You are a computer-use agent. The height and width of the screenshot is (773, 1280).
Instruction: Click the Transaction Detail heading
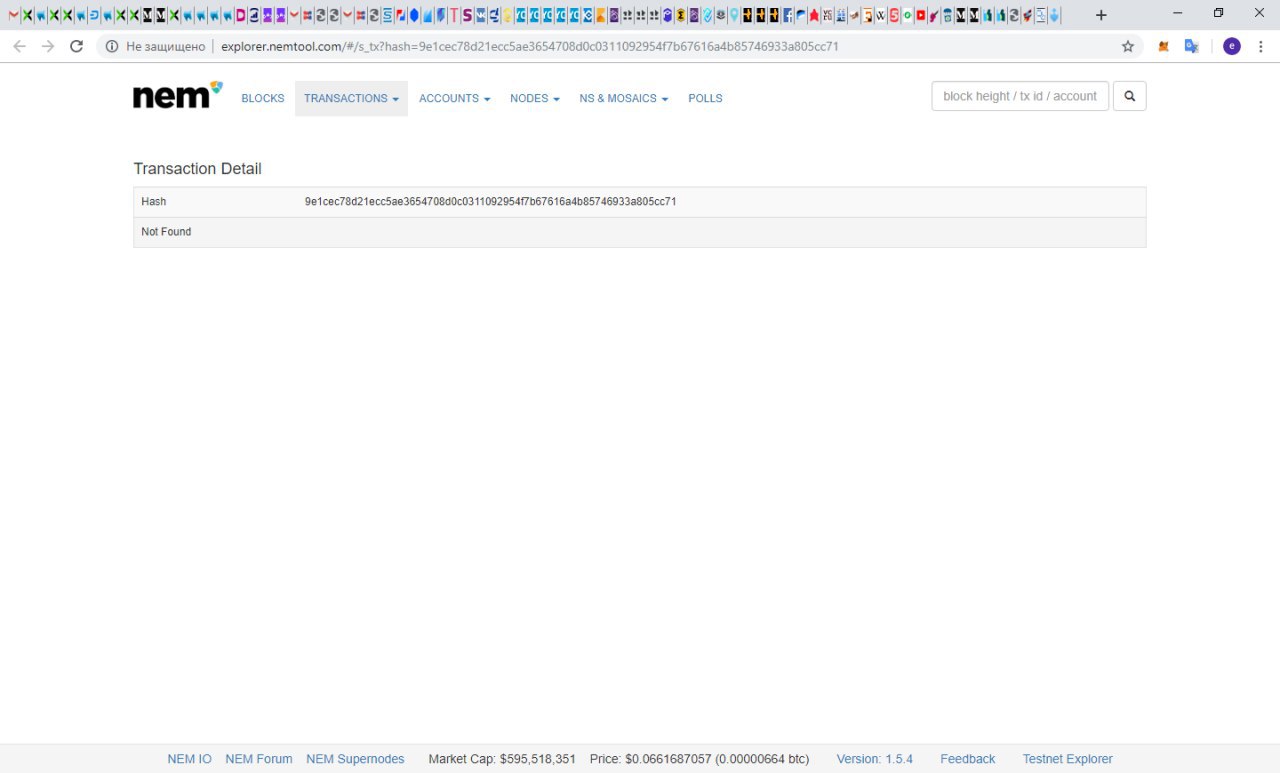click(197, 169)
